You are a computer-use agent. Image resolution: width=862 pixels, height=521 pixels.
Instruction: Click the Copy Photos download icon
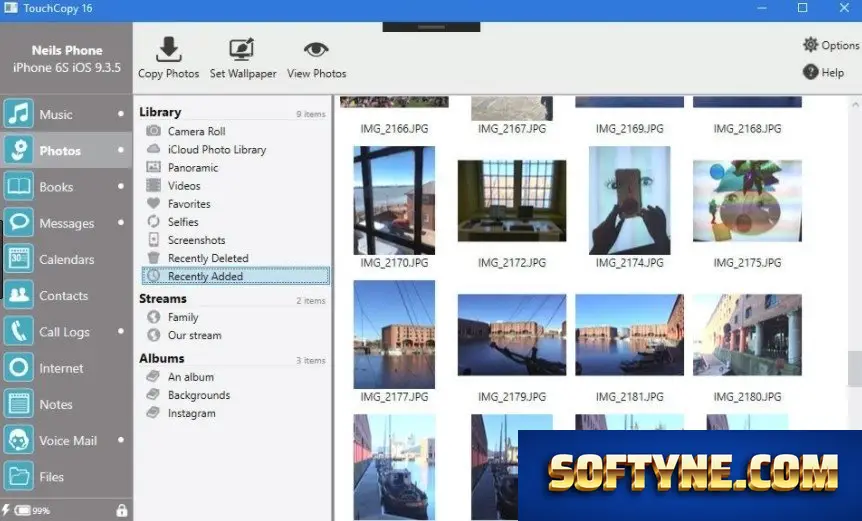tap(168, 50)
